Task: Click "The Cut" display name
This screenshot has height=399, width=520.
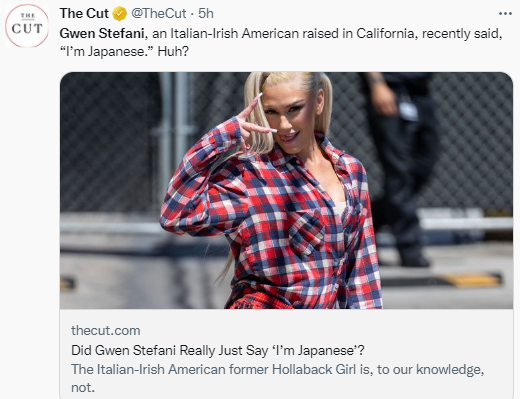Action: tap(84, 14)
